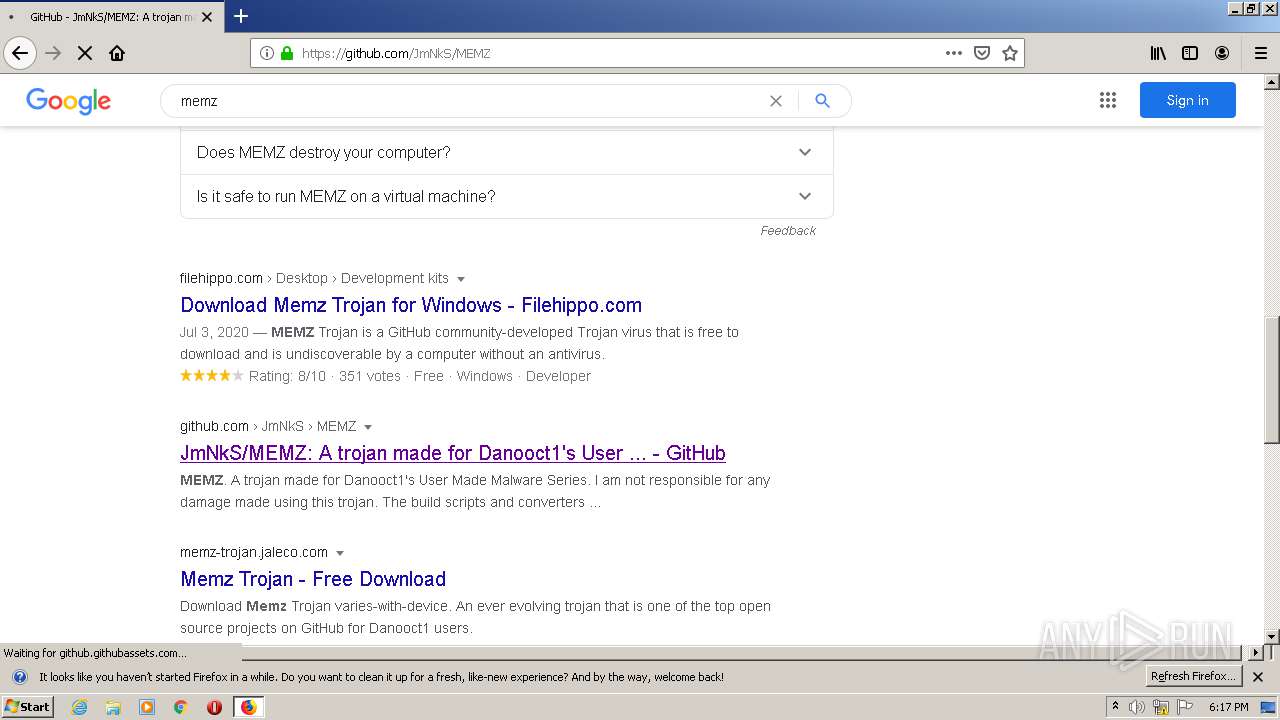Click the green padlock security icon
The height and width of the screenshot is (720, 1280).
[287, 53]
